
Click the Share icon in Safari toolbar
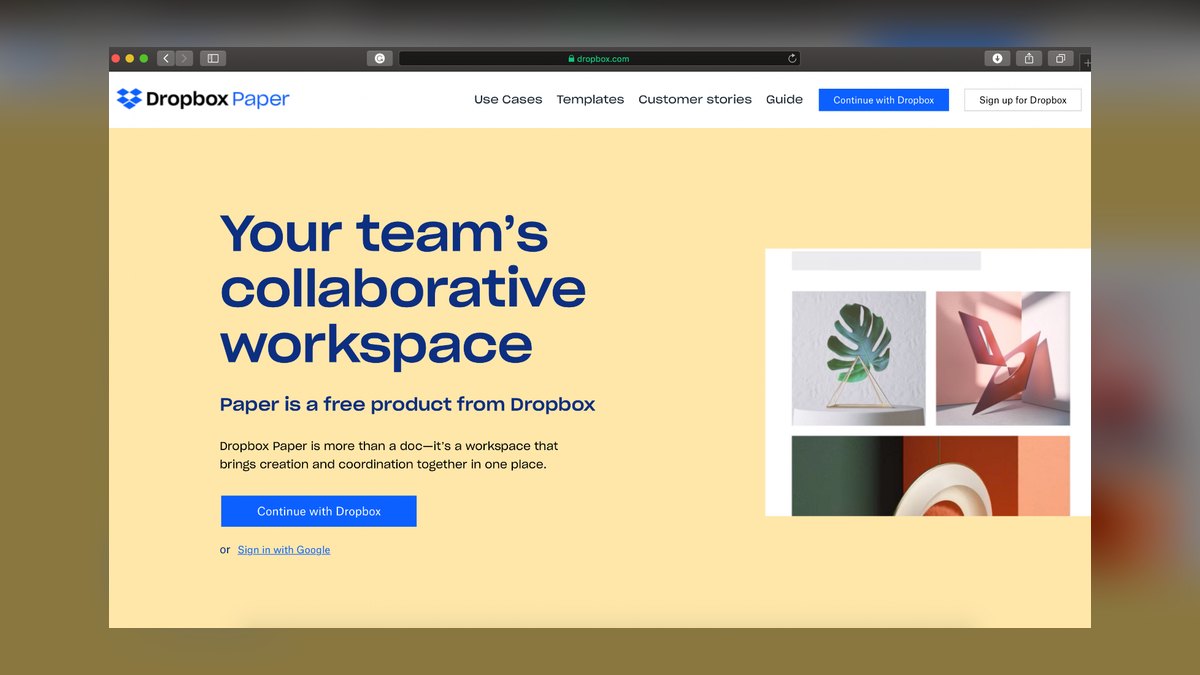point(1029,58)
